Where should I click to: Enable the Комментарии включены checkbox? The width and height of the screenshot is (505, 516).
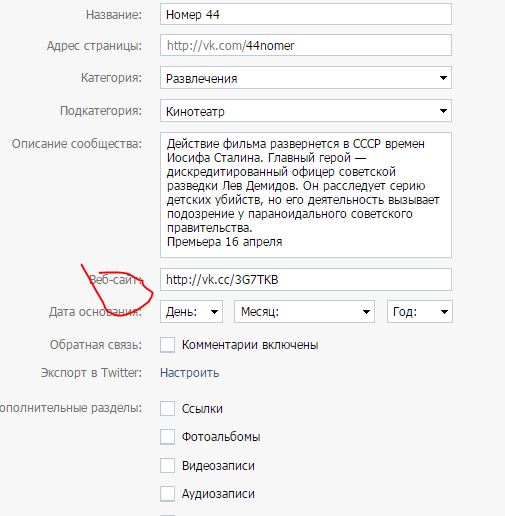167,345
